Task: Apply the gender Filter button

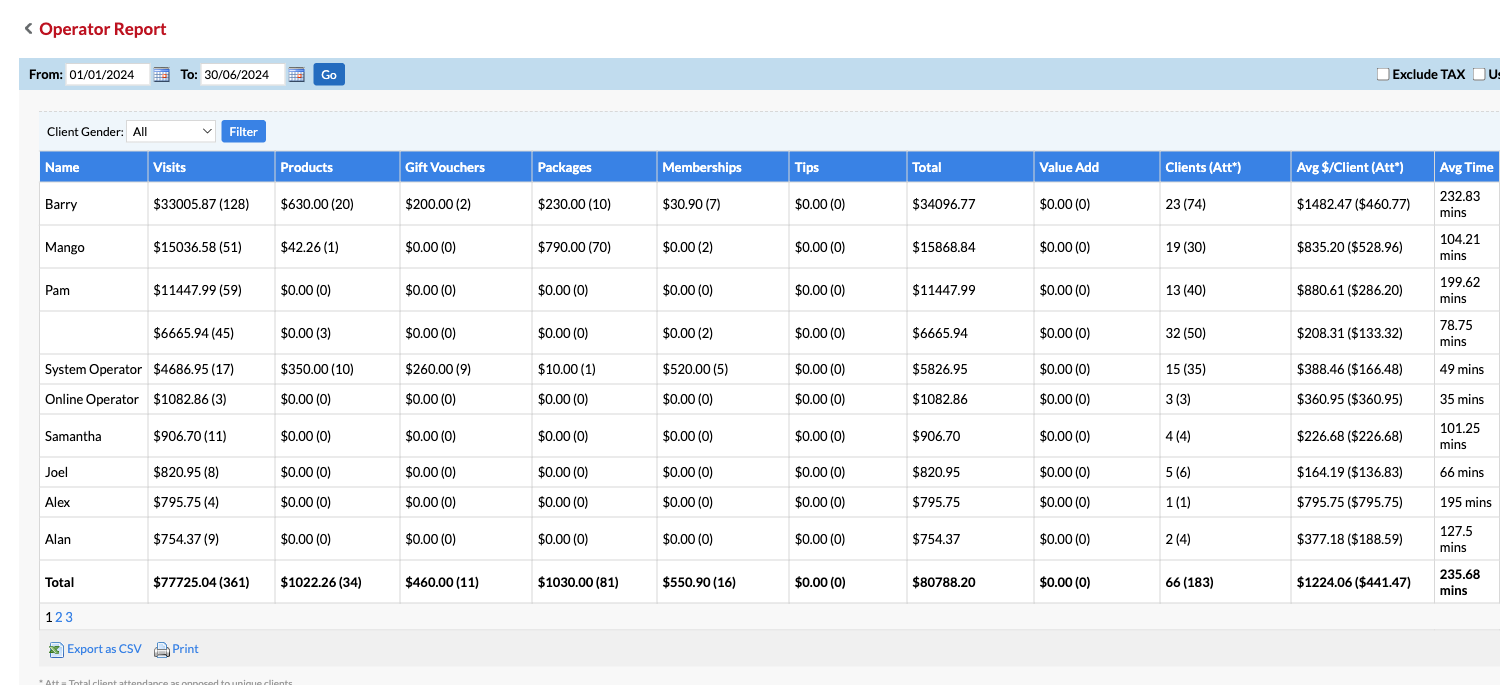Action: 243,131
